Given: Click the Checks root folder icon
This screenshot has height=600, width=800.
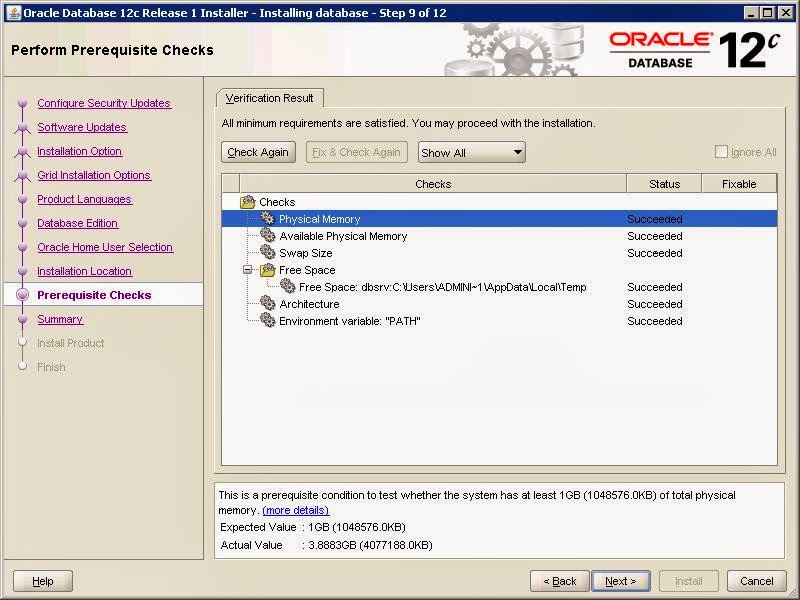Looking at the screenshot, I should pos(247,202).
